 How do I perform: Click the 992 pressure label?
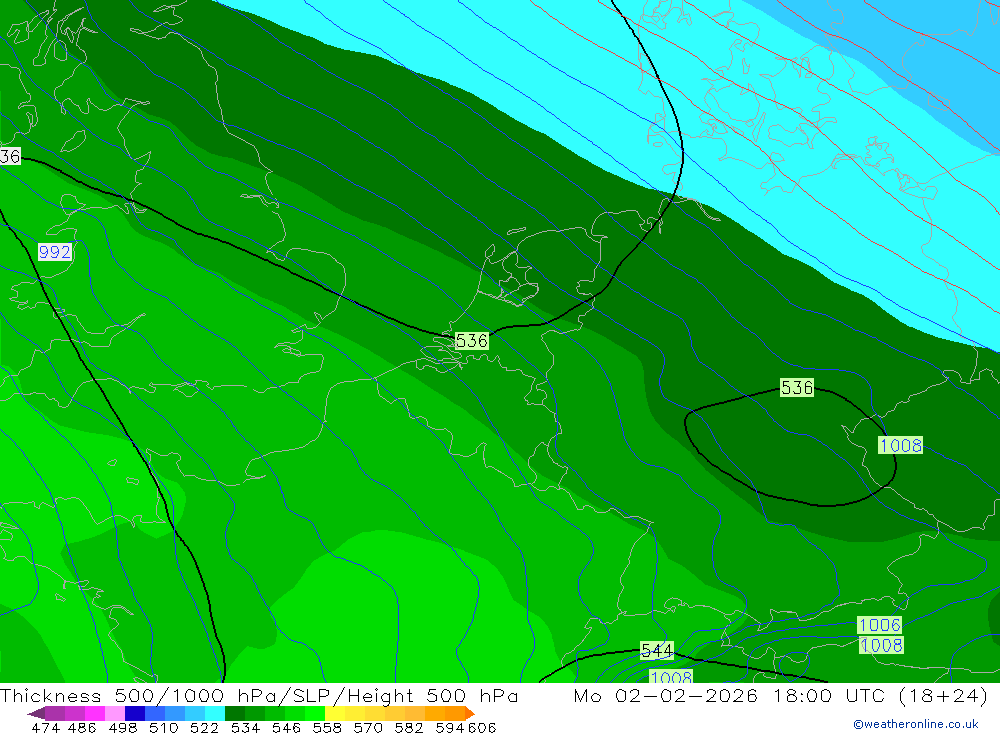pos(55,252)
